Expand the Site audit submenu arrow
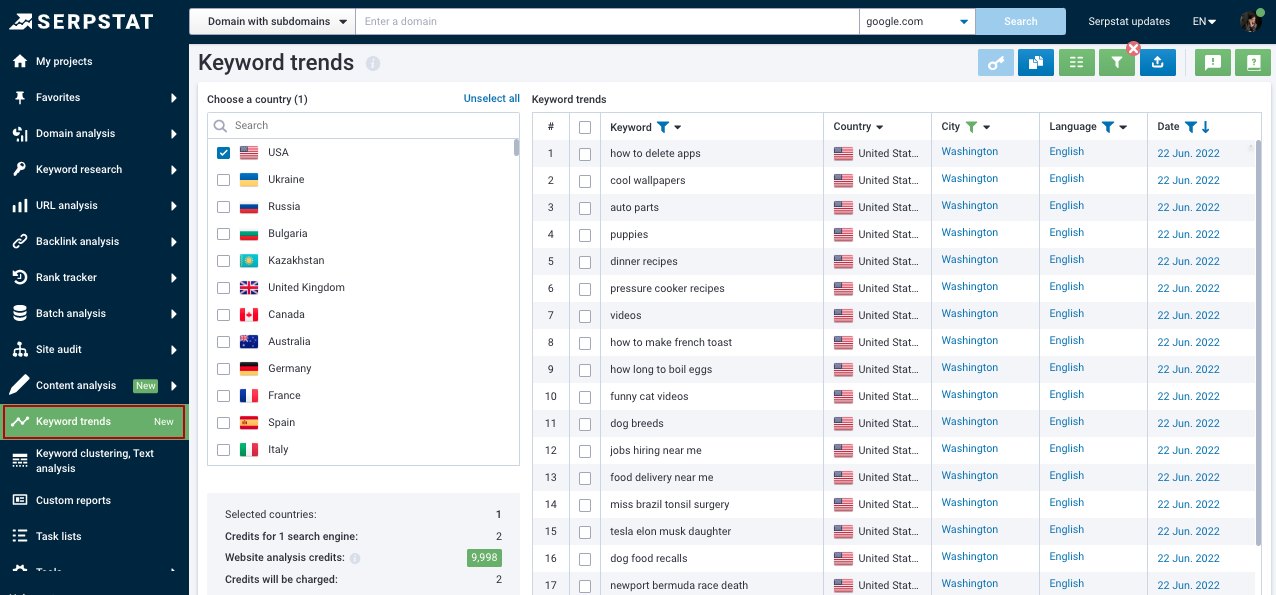The image size is (1276, 595). click(x=174, y=349)
